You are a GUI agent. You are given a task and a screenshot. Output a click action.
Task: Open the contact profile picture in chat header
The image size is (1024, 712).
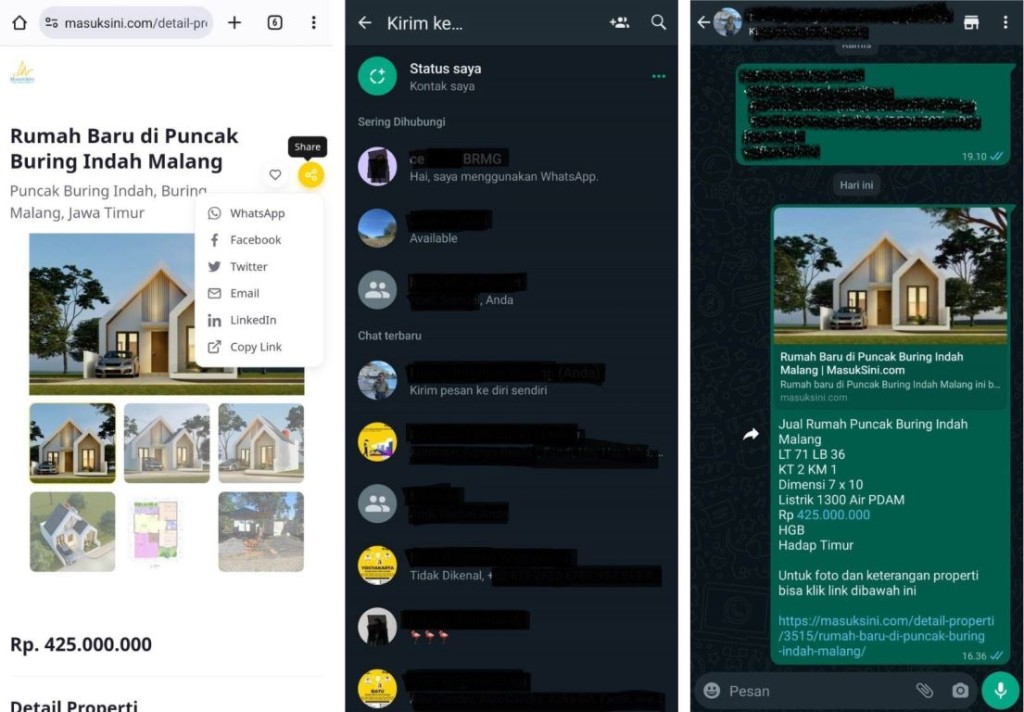(728, 22)
